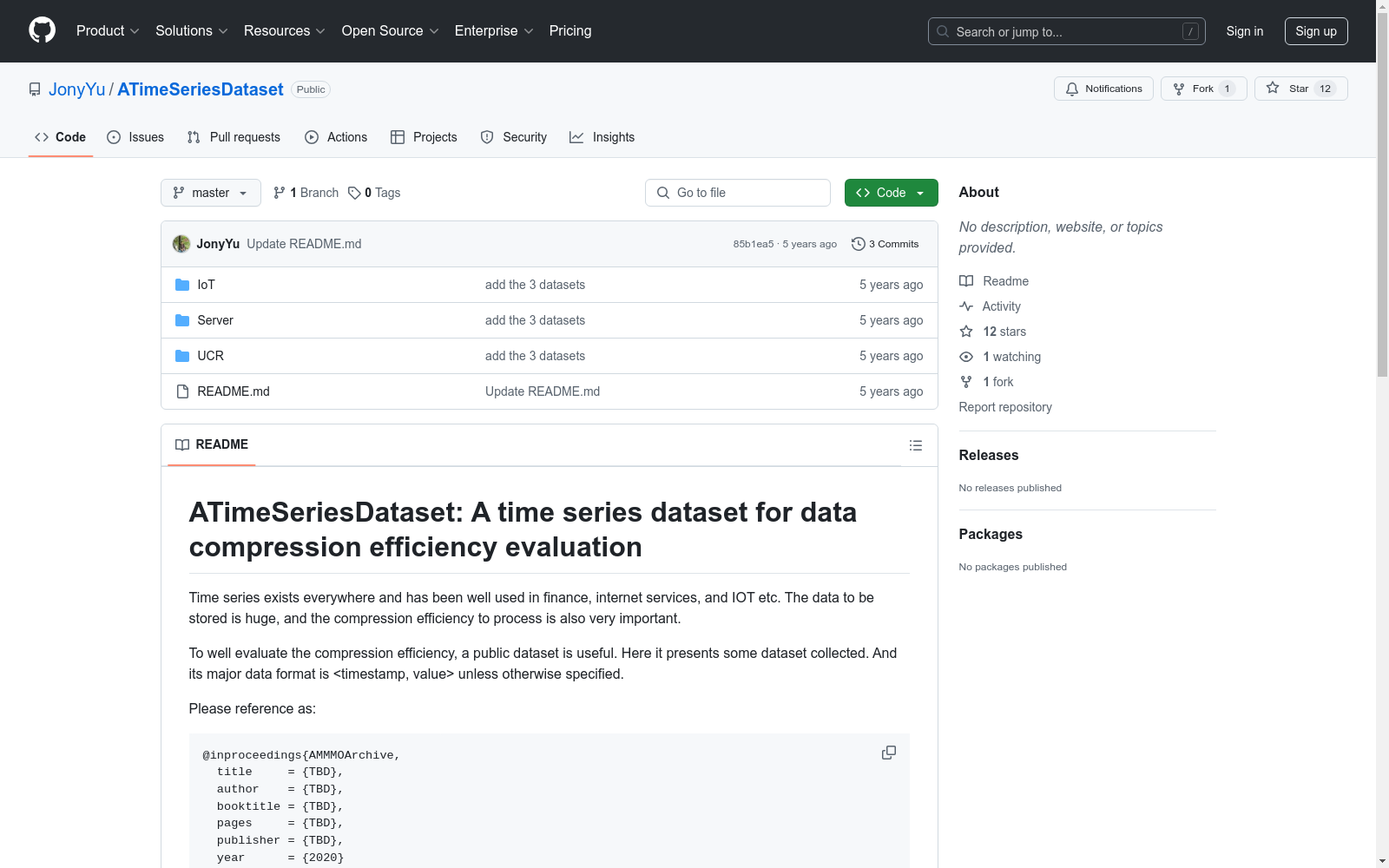The image size is (1389, 868).
Task: Click JonyYu's avatar in commit row
Action: tap(181, 244)
